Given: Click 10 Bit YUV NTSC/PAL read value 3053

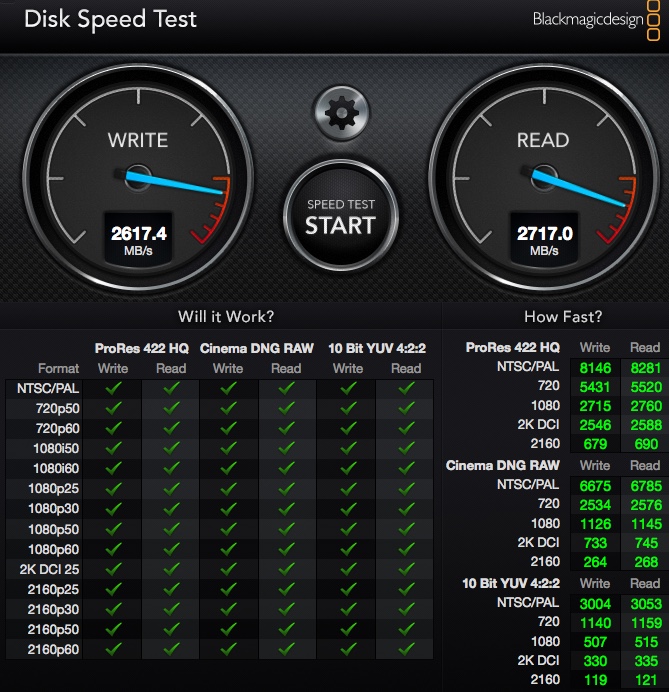Looking at the screenshot, I should pos(646,604).
